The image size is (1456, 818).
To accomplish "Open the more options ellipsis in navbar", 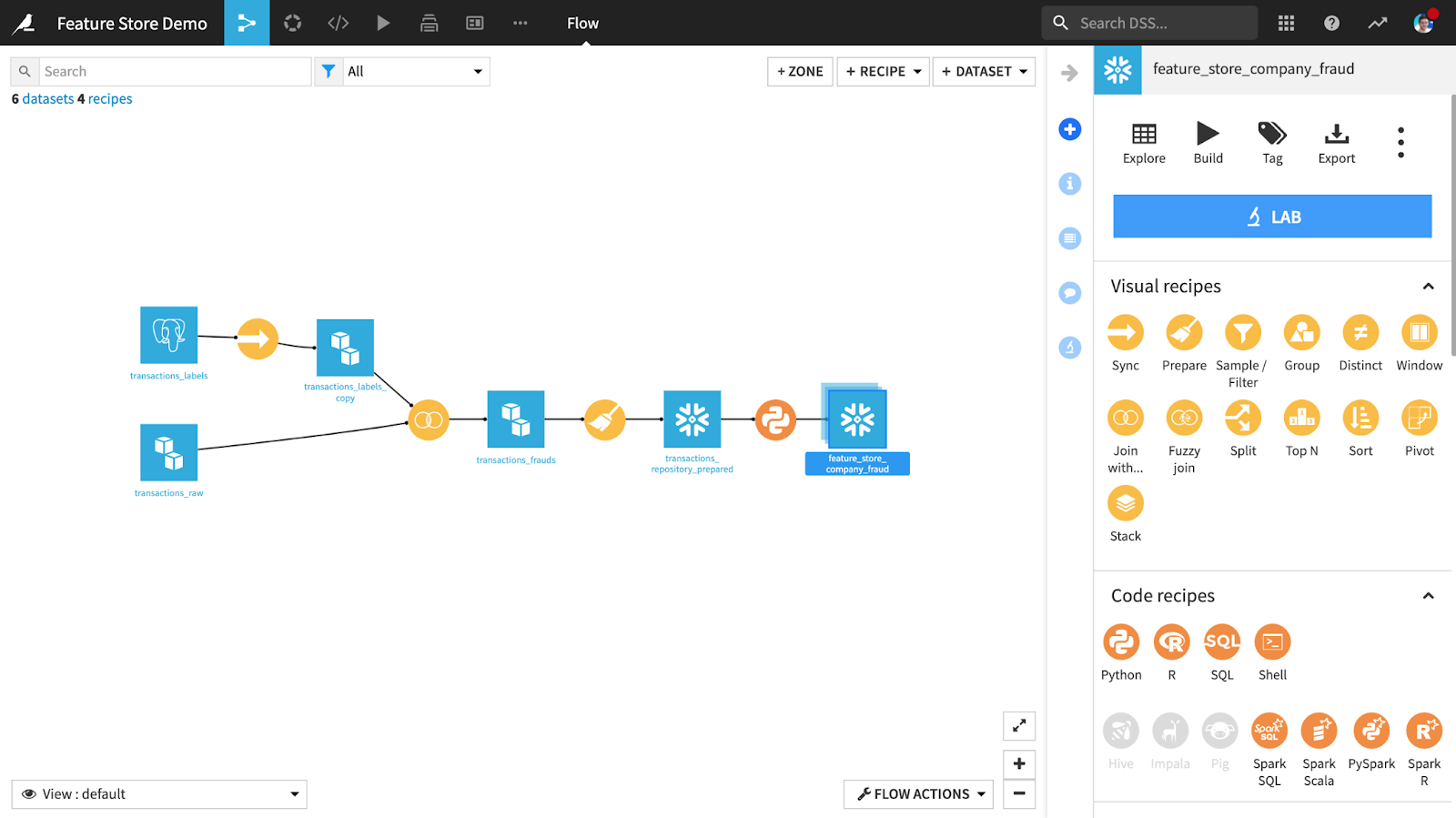I will click(x=520, y=23).
